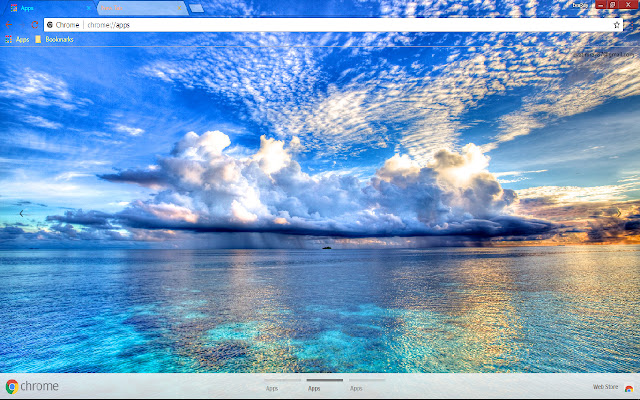The image size is (640, 400).
Task: Close the New Tab browser tab
Action: (x=179, y=8)
